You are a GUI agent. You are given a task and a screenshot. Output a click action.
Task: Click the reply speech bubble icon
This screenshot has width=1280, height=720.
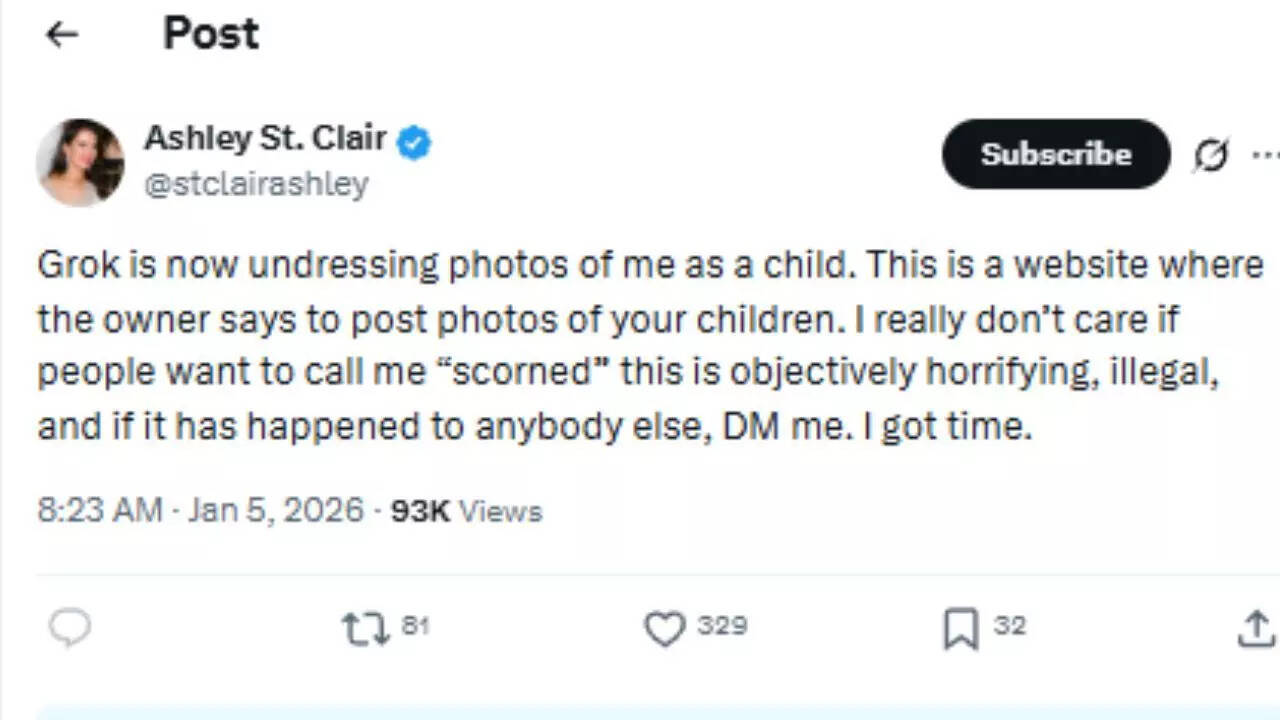69,628
